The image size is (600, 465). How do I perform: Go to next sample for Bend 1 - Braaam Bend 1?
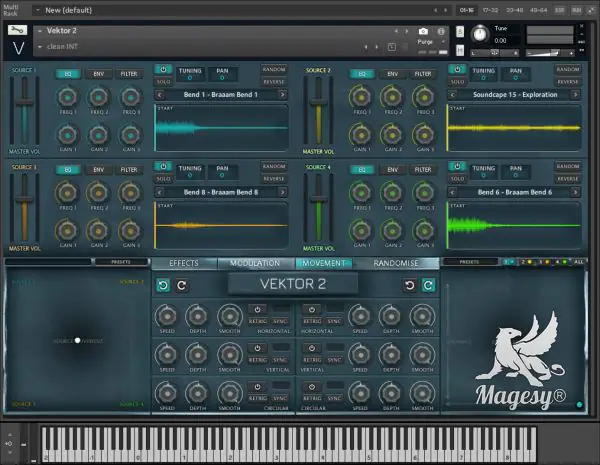(282, 95)
